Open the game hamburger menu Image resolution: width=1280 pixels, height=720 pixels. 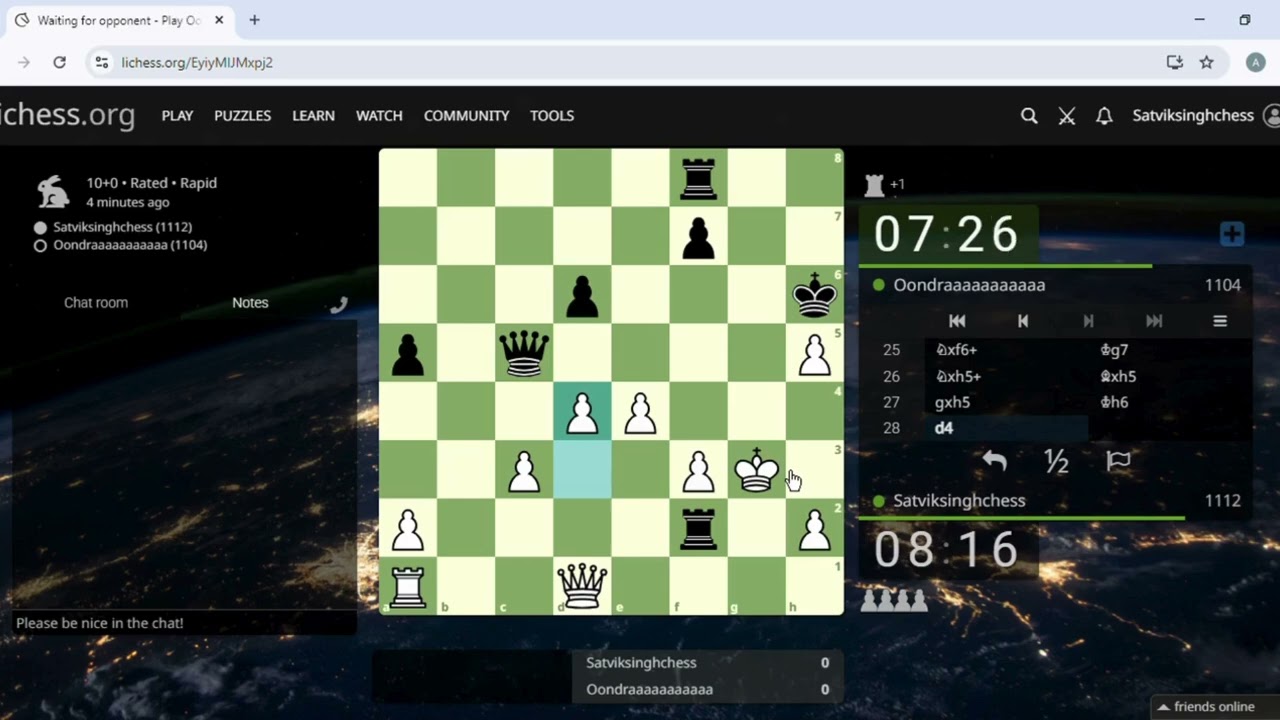[1220, 321]
